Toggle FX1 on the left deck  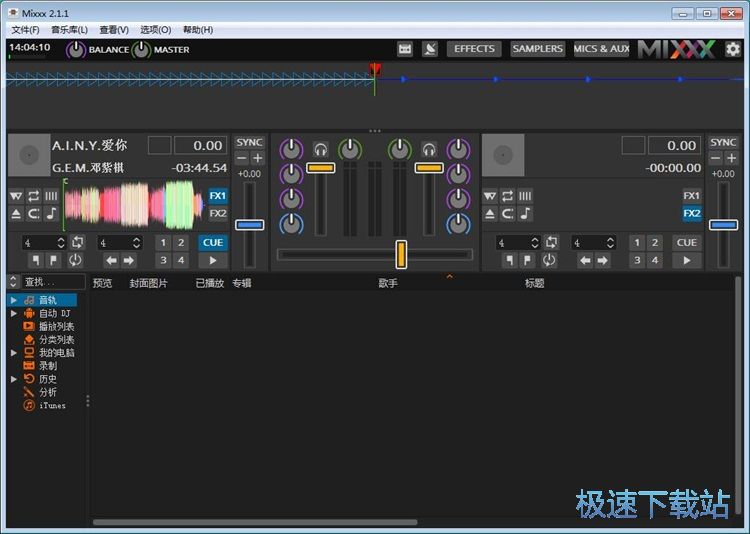[217, 196]
